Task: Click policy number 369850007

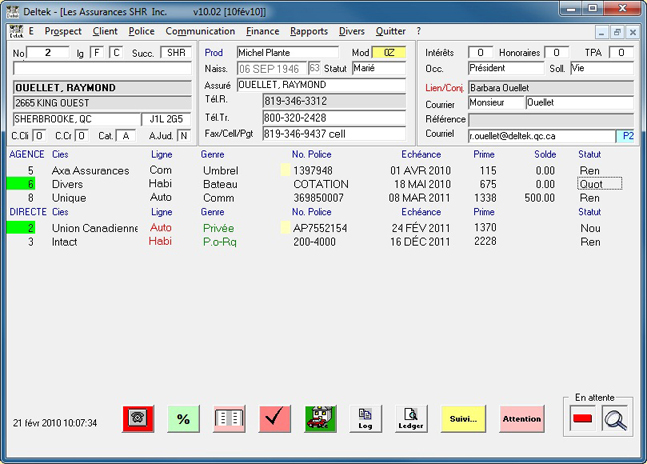Action: pyautogui.click(x=318, y=198)
